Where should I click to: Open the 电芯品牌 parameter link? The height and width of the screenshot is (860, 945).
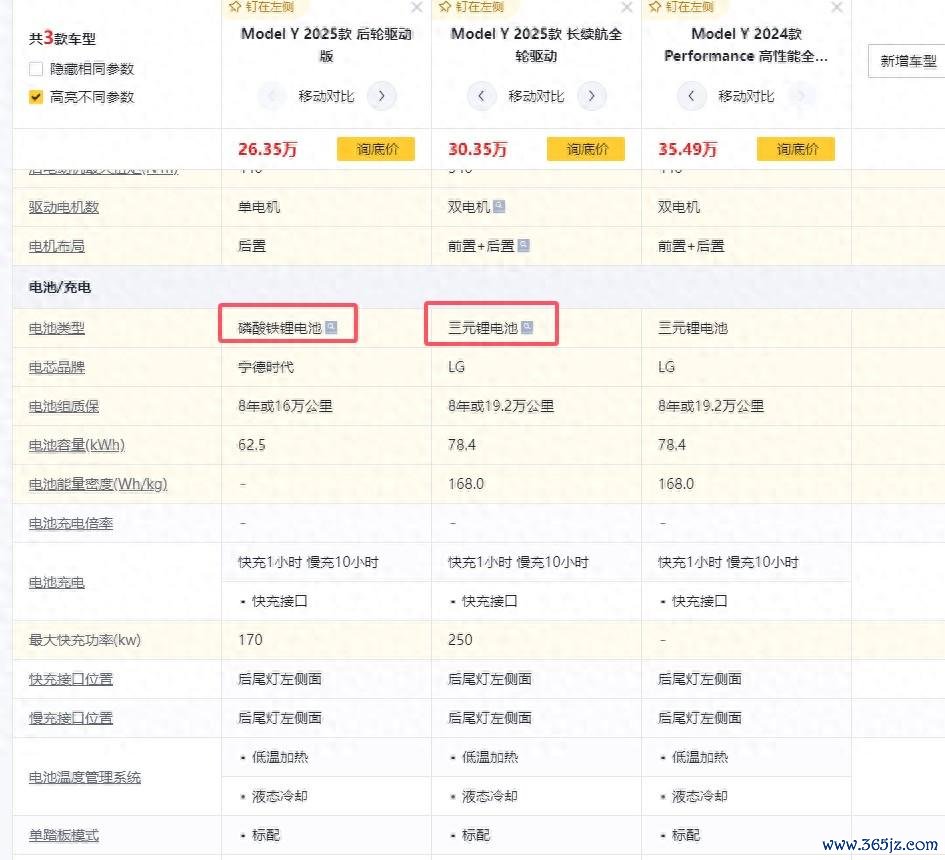click(x=57, y=368)
